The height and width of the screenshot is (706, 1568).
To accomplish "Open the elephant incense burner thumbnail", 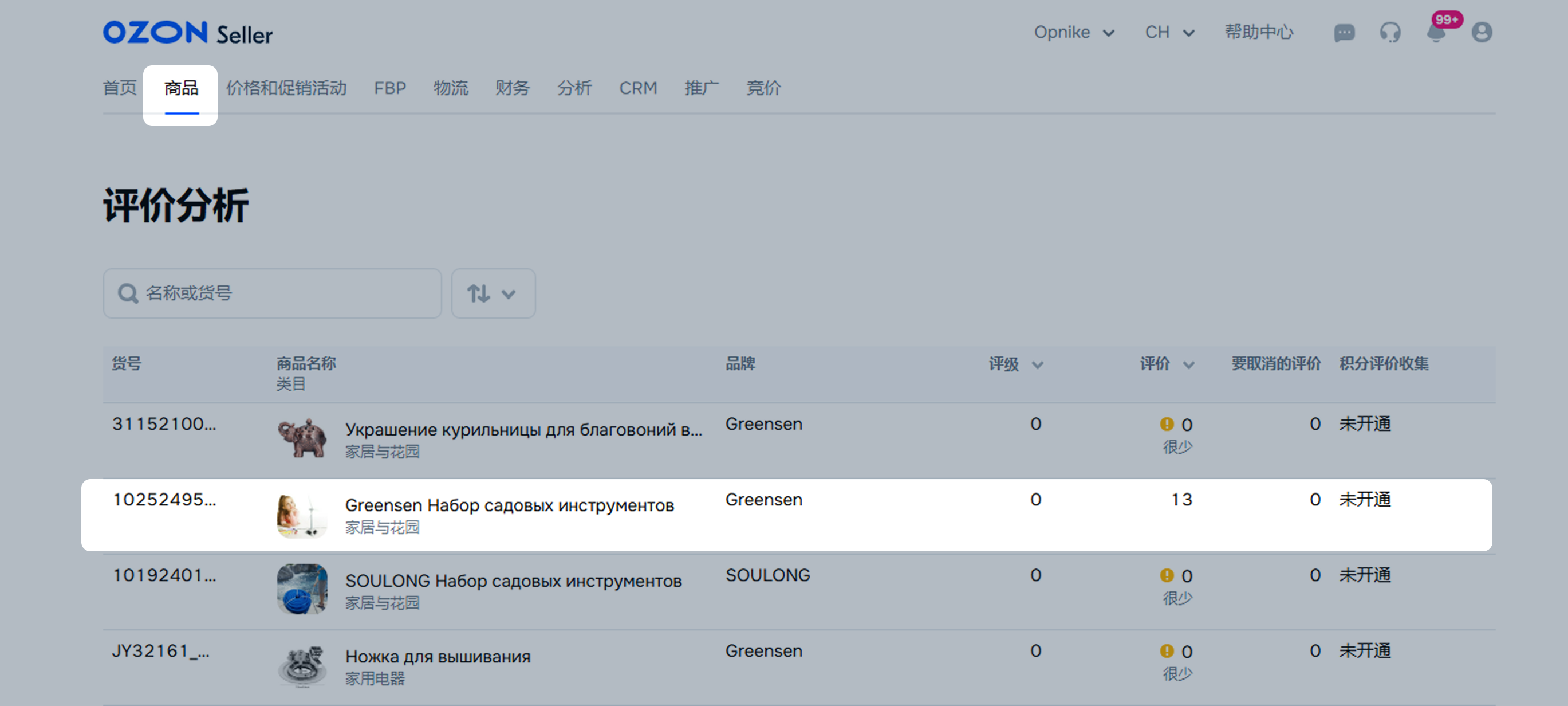I will pos(302,438).
